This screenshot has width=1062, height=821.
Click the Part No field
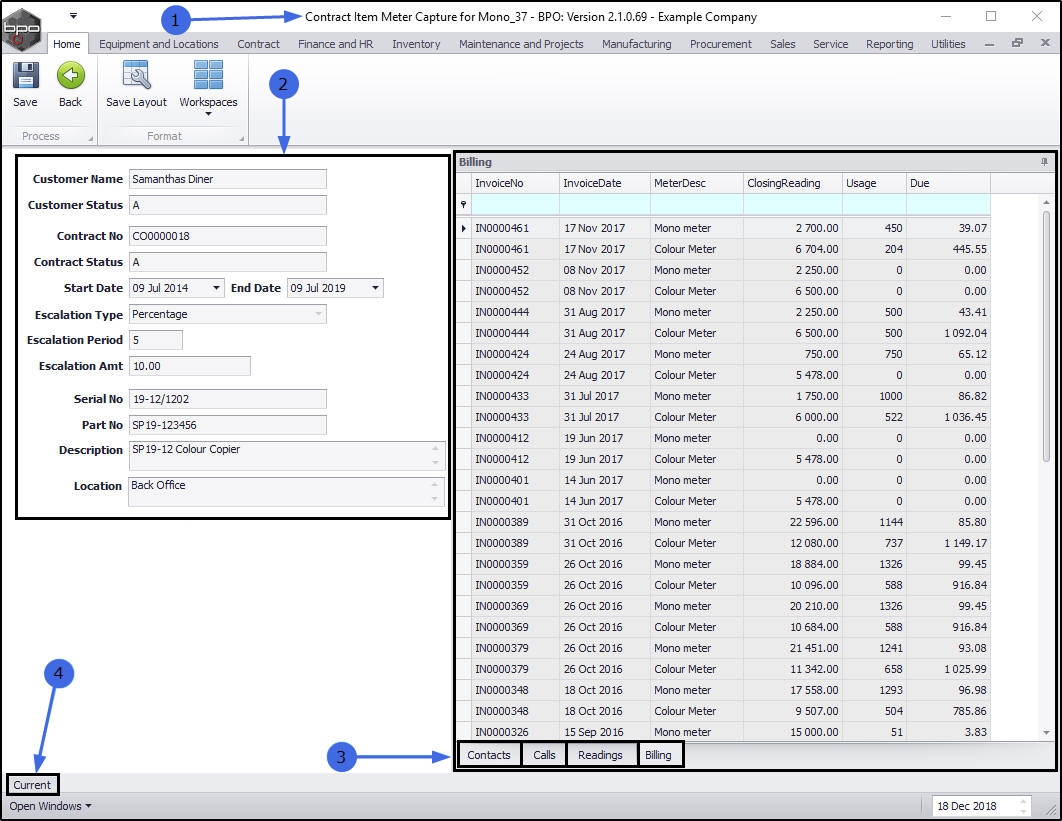tap(228, 425)
